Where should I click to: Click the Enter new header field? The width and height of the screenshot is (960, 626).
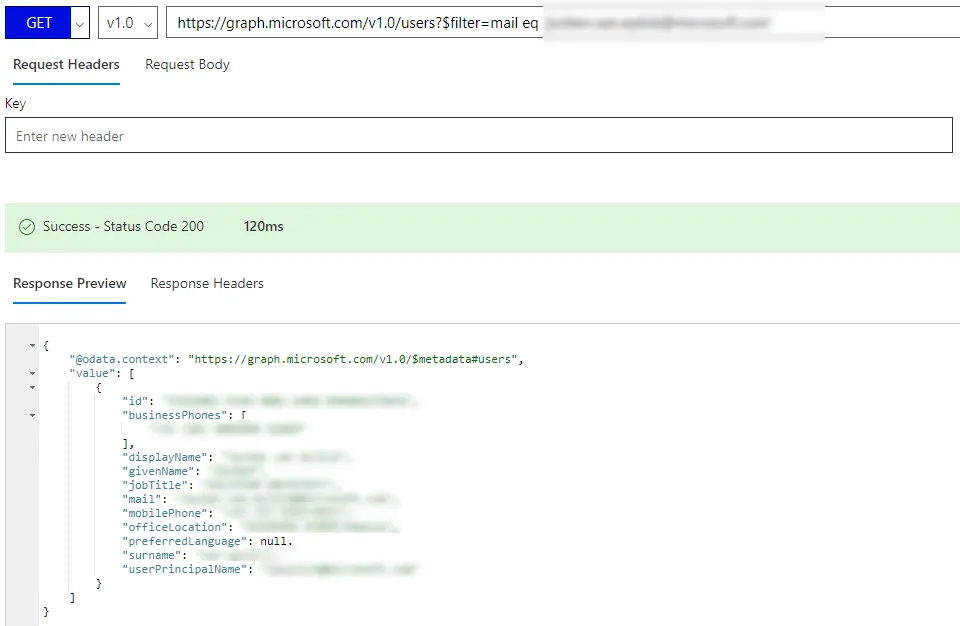coord(479,135)
